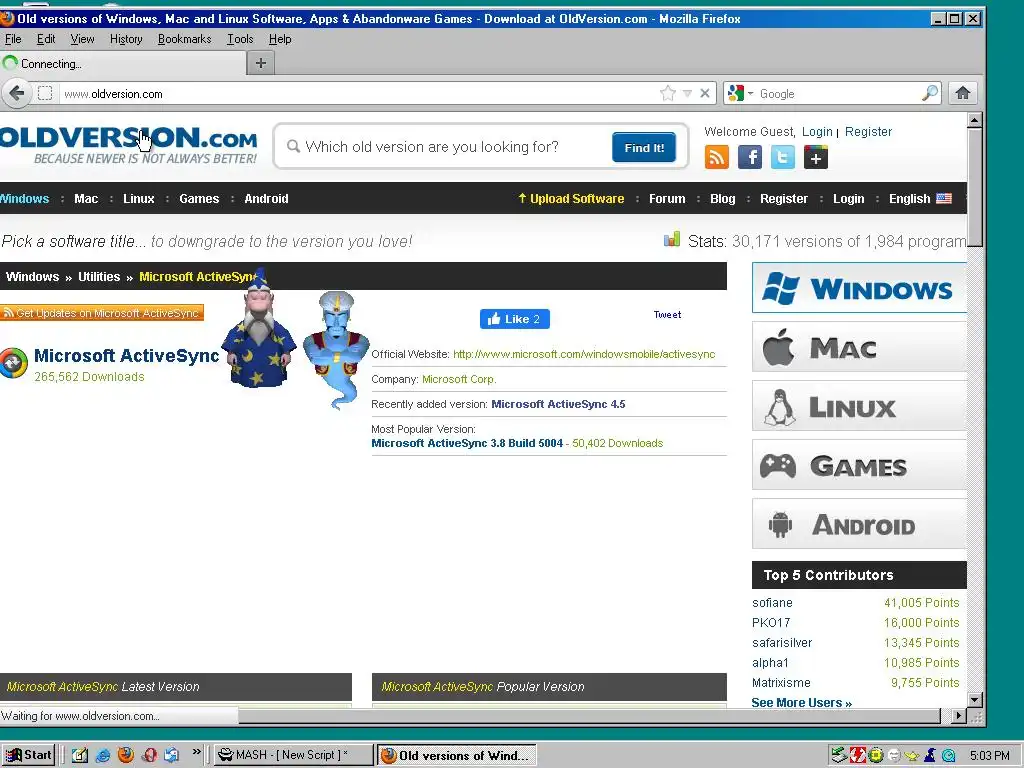Click Get Updates on Microsoft ActiveSync button
Viewport: 1024px width, 768px height.
pyautogui.click(x=102, y=313)
